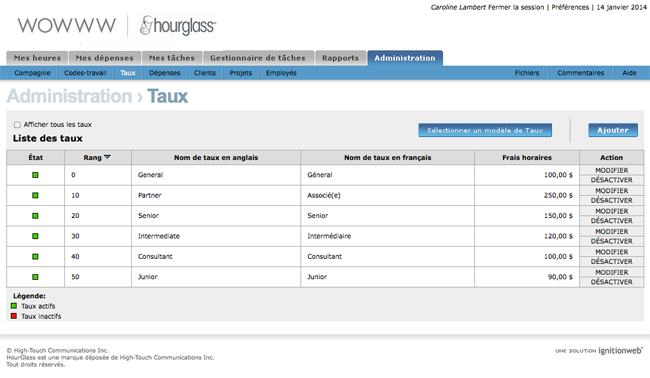Open the Mes dépenses tab
650x378 pixels.
(104, 58)
